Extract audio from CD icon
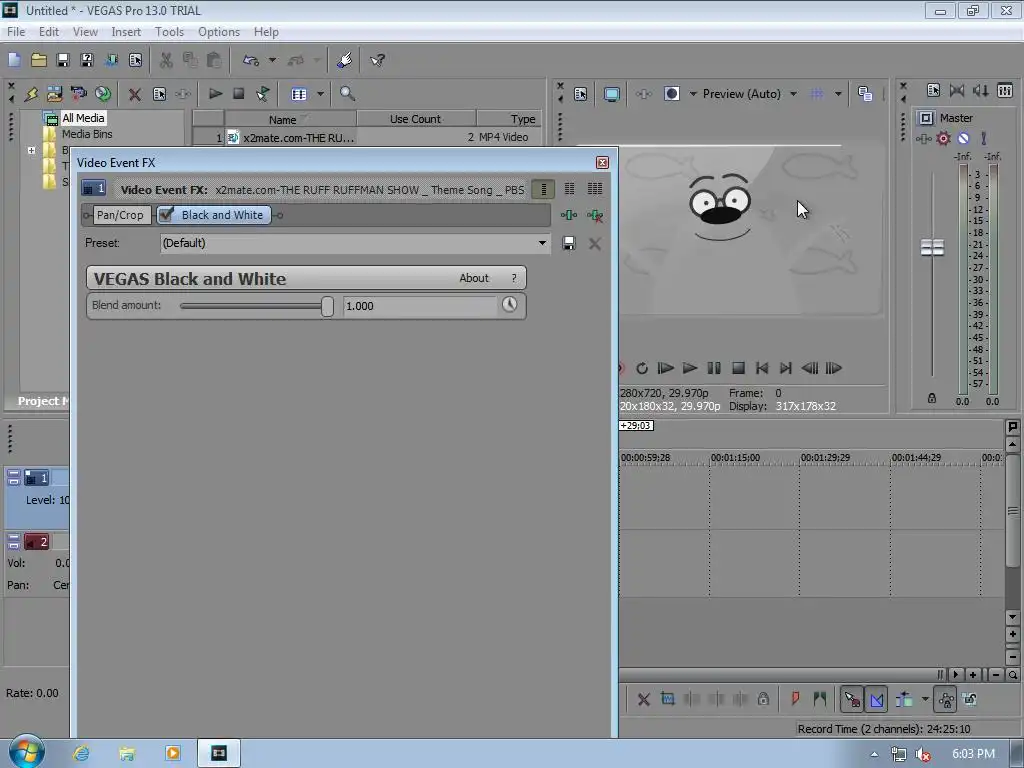Image resolution: width=1024 pixels, height=768 pixels. tap(103, 94)
